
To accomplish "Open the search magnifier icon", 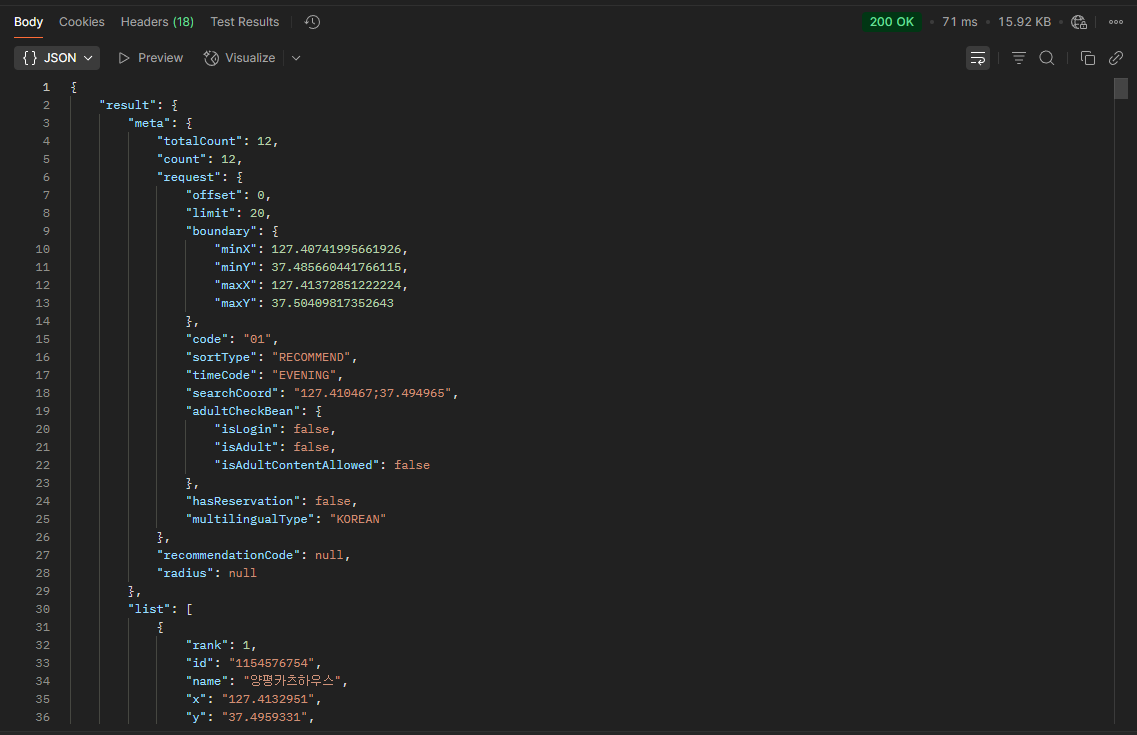I will coord(1046,58).
